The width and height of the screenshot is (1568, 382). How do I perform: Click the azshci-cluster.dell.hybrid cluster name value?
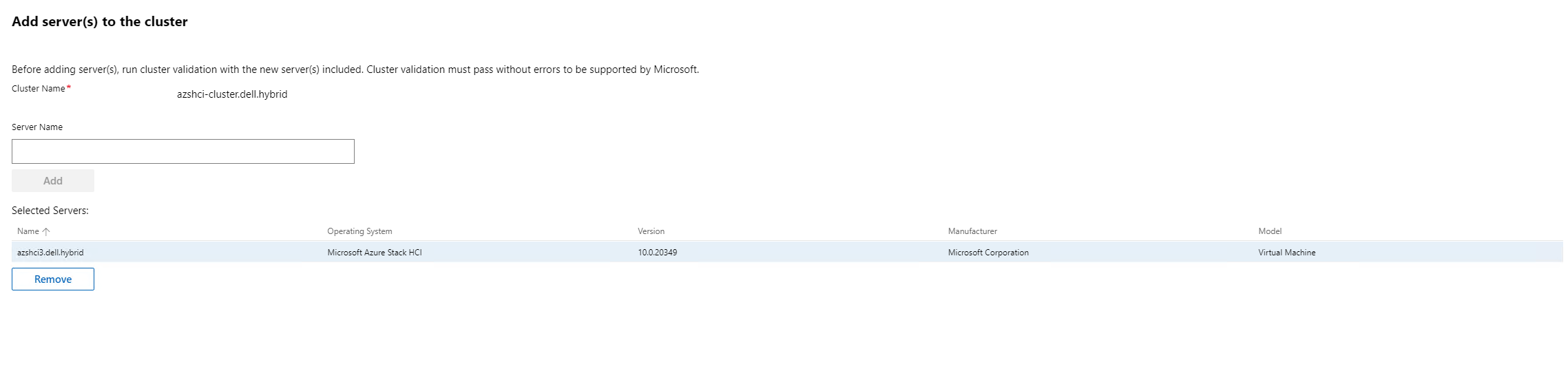coord(232,94)
